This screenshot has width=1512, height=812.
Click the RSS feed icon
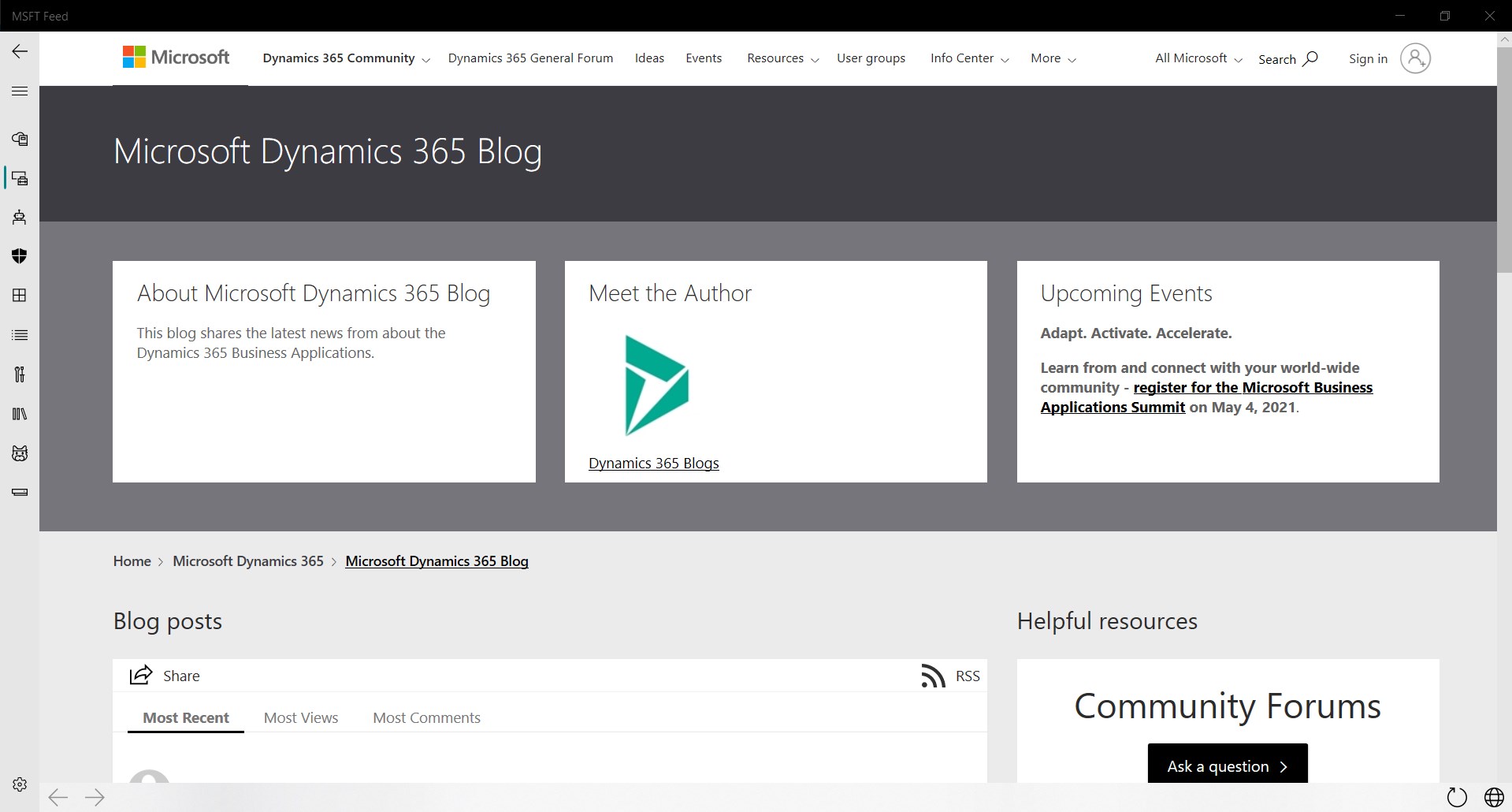[x=933, y=676]
